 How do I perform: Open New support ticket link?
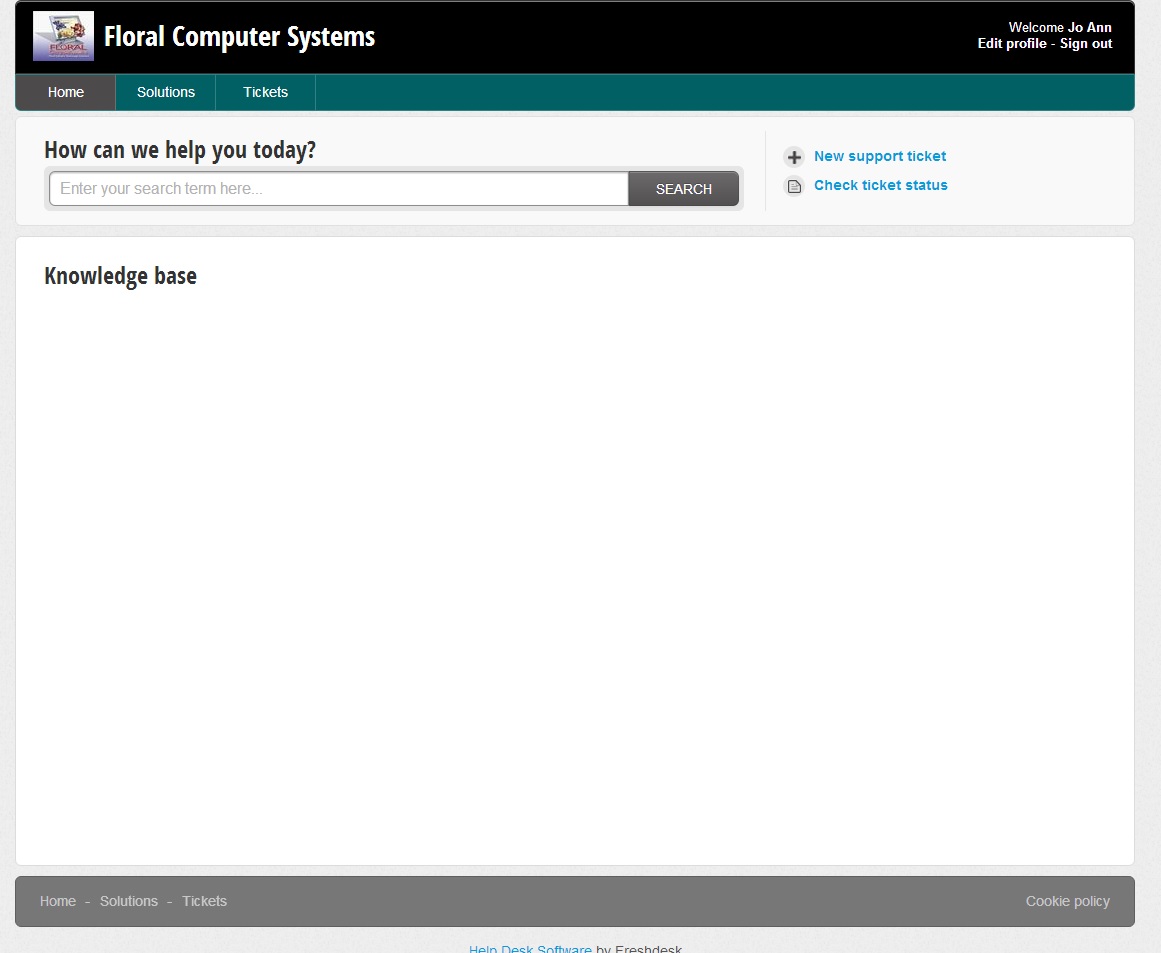(x=880, y=156)
